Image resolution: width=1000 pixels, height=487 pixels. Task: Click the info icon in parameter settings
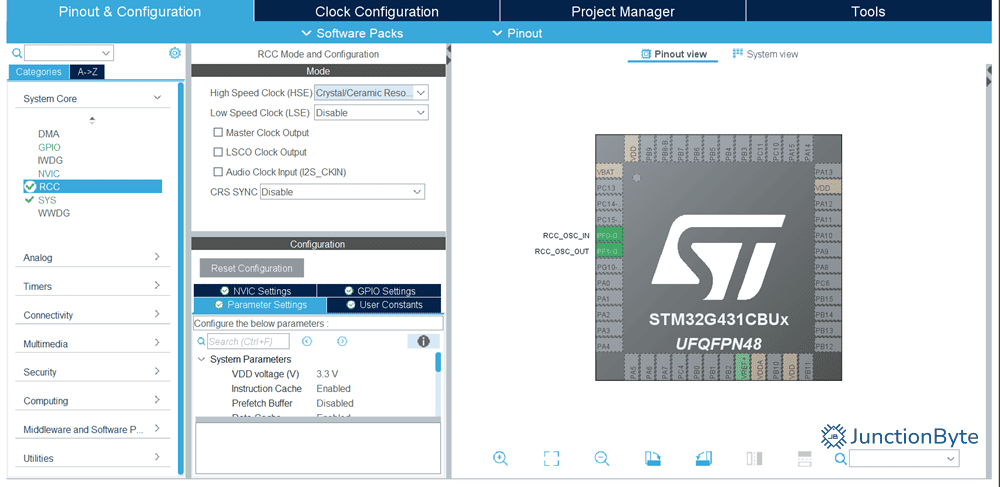pos(423,342)
